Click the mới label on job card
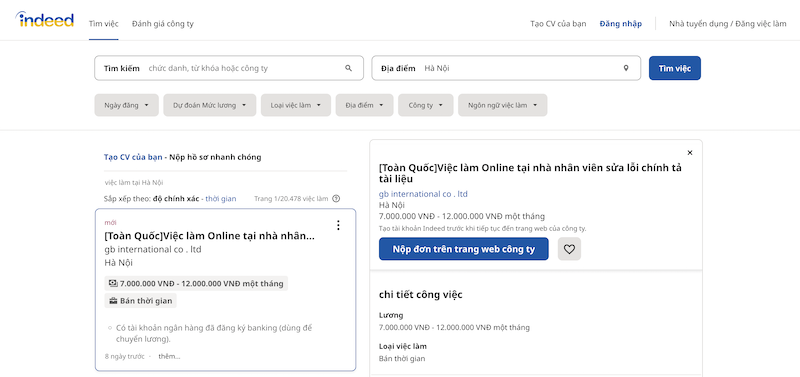Viewport: 800px width, 377px height. click(110, 222)
